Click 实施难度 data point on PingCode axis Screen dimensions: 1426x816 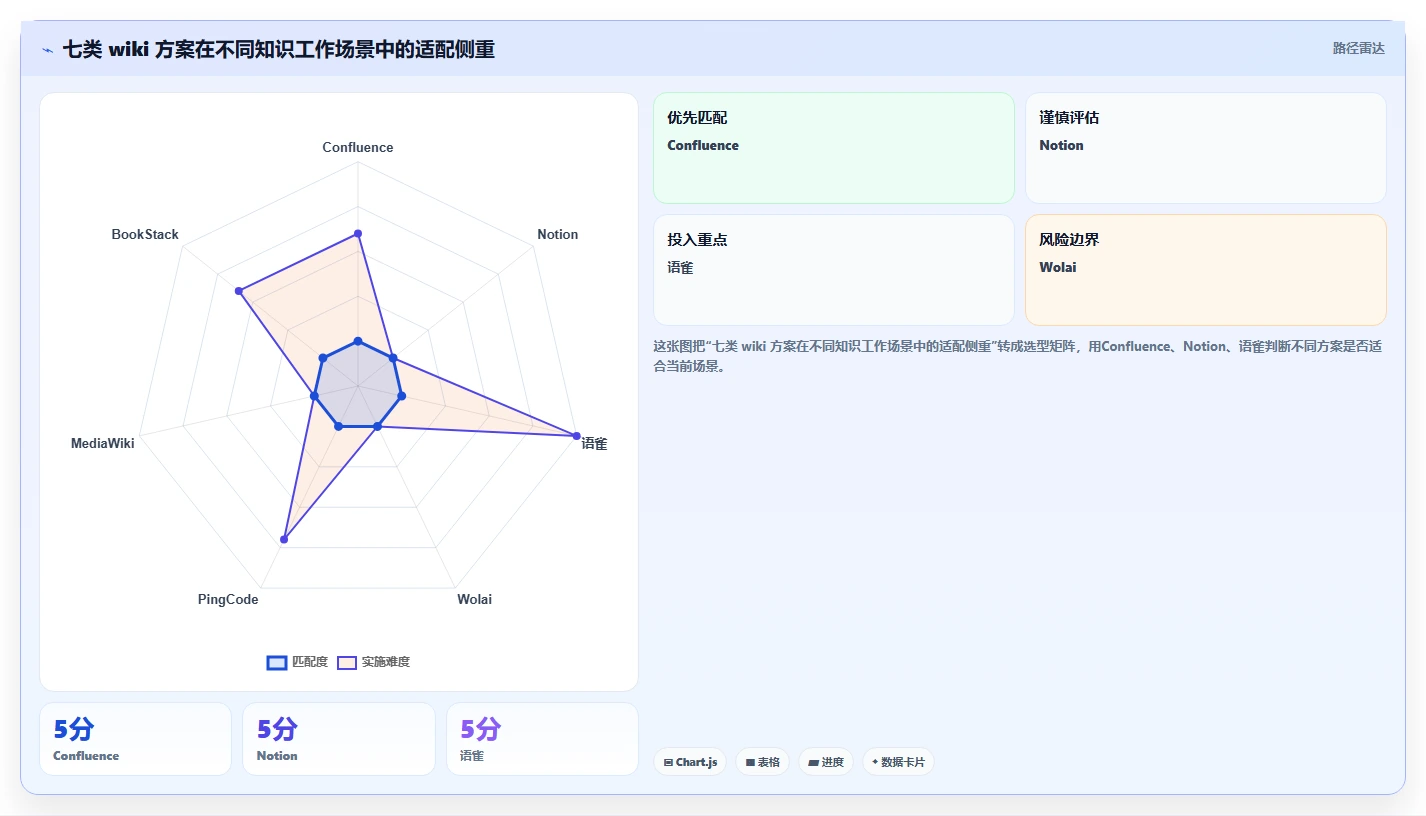coord(284,539)
